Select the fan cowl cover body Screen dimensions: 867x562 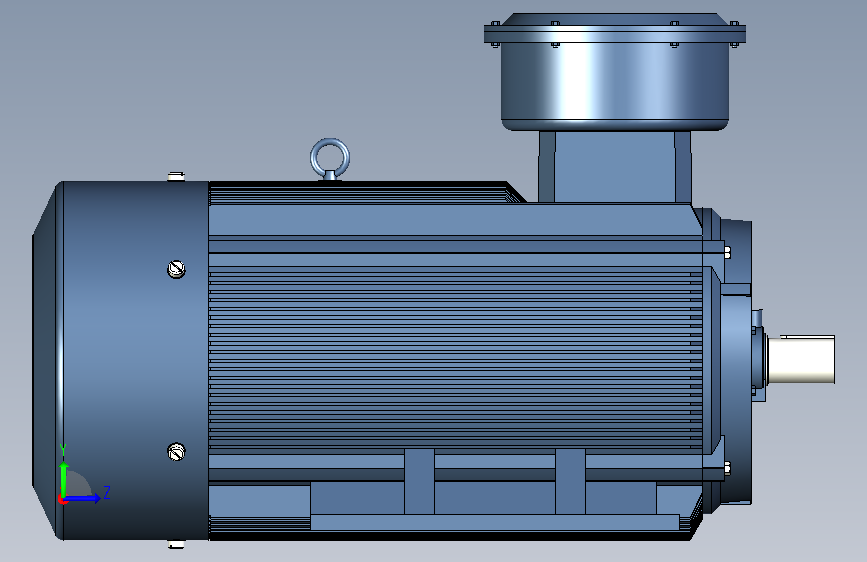pos(121,360)
